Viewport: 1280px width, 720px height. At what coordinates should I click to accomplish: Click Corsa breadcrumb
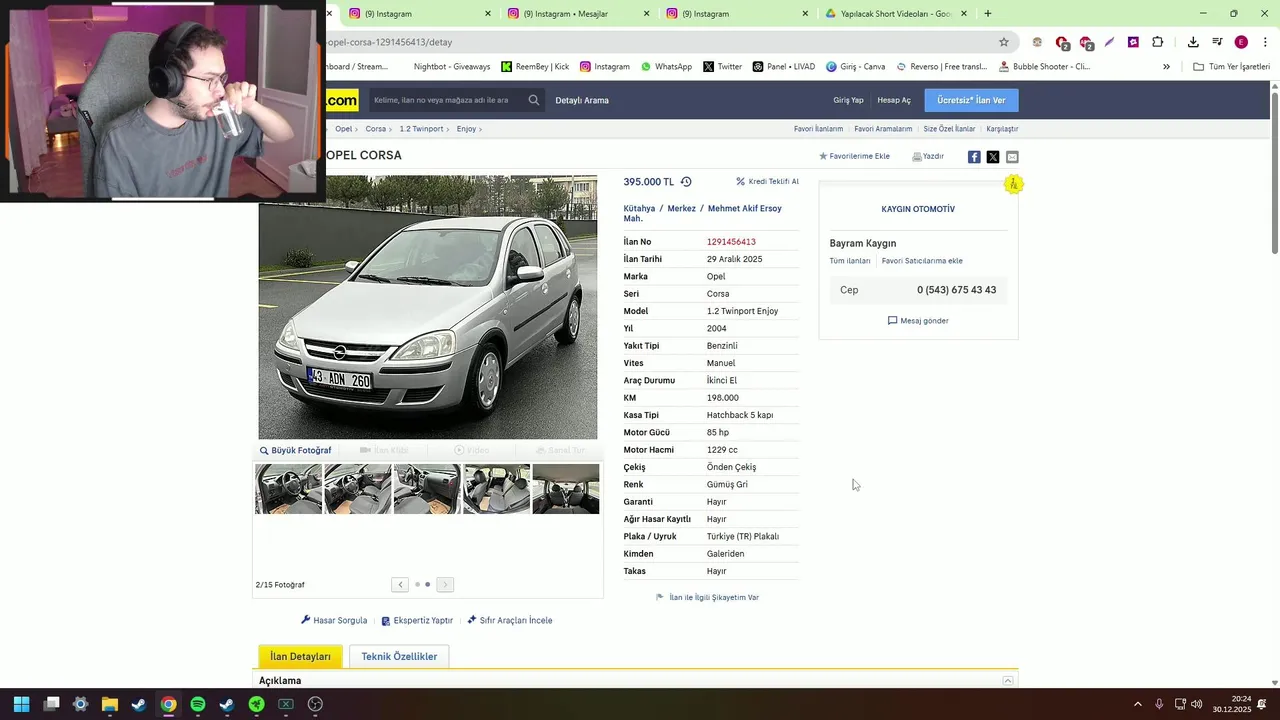coord(375,129)
